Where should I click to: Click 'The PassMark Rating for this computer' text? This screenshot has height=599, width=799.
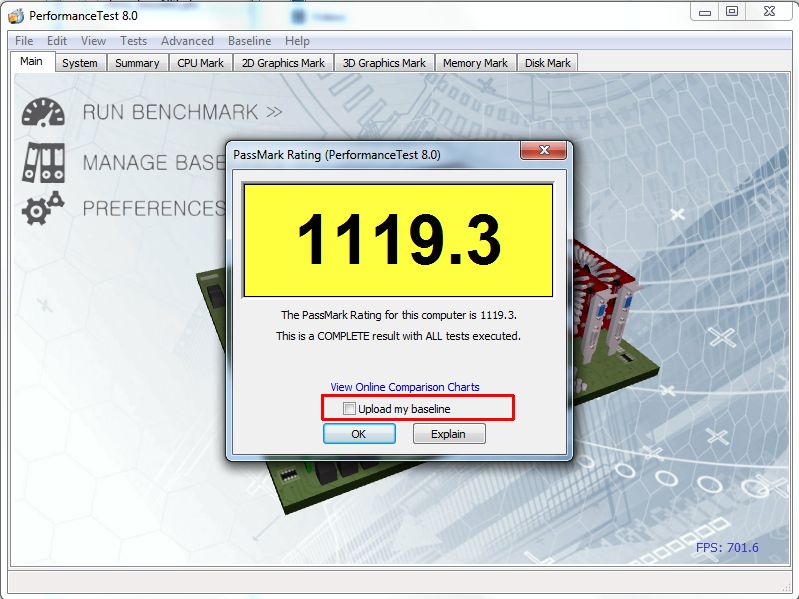click(399, 315)
